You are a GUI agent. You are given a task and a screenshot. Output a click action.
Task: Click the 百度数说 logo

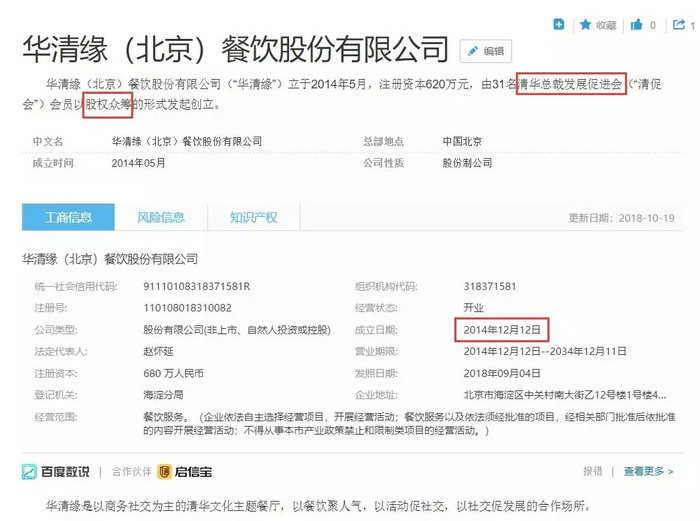click(x=56, y=471)
